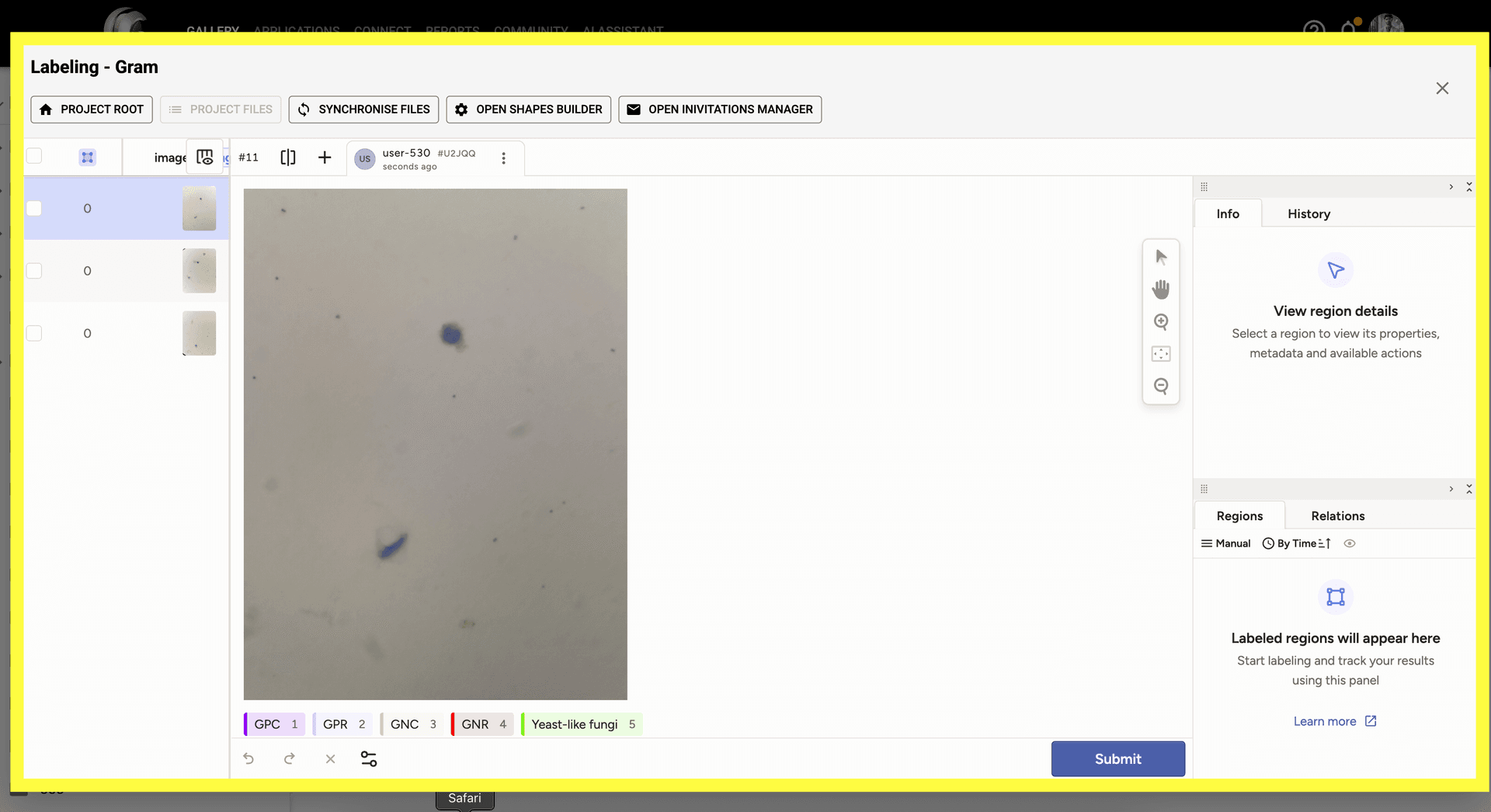Activate the hand pan tool
This screenshot has height=812, width=1491.
pos(1161,290)
